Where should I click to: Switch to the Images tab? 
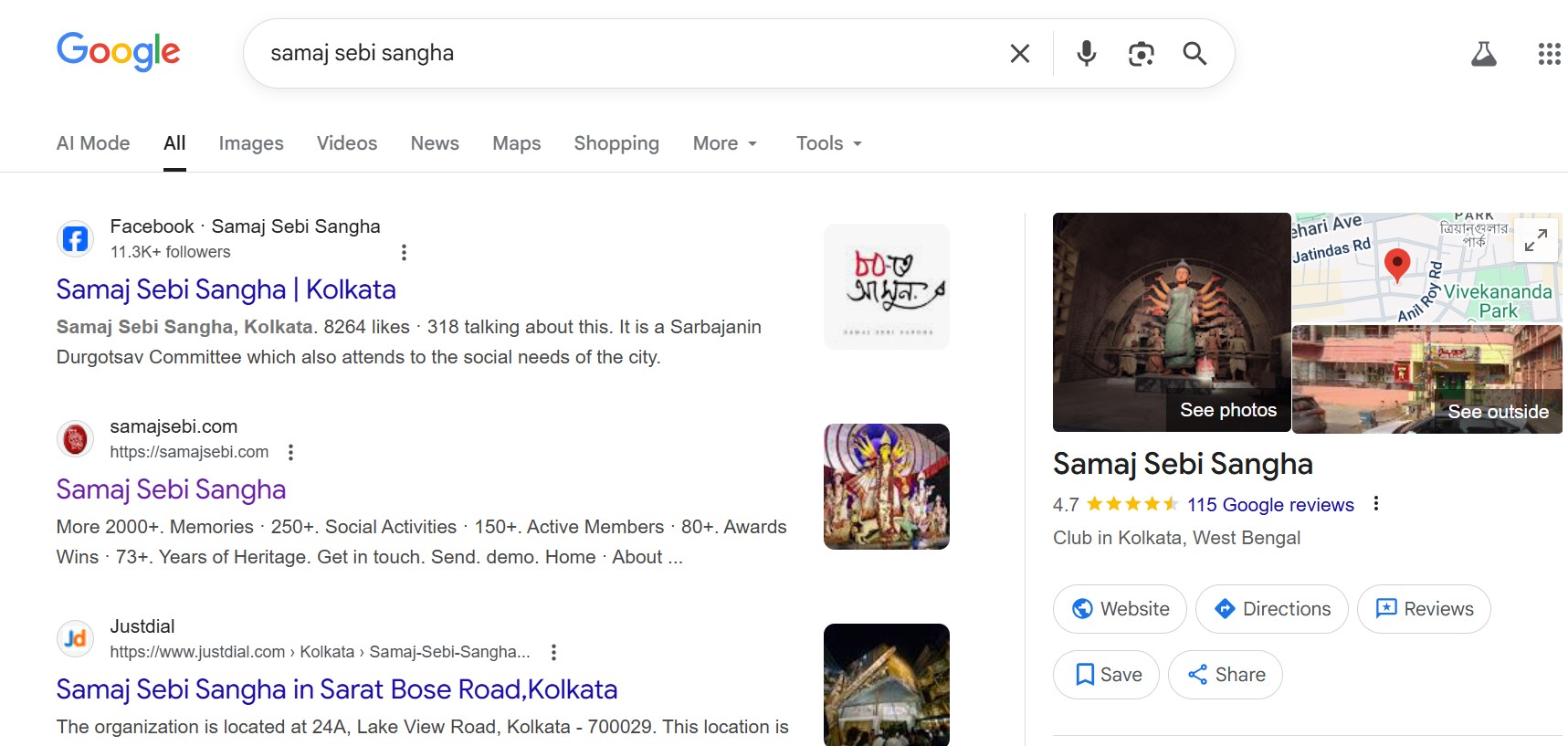tap(251, 143)
